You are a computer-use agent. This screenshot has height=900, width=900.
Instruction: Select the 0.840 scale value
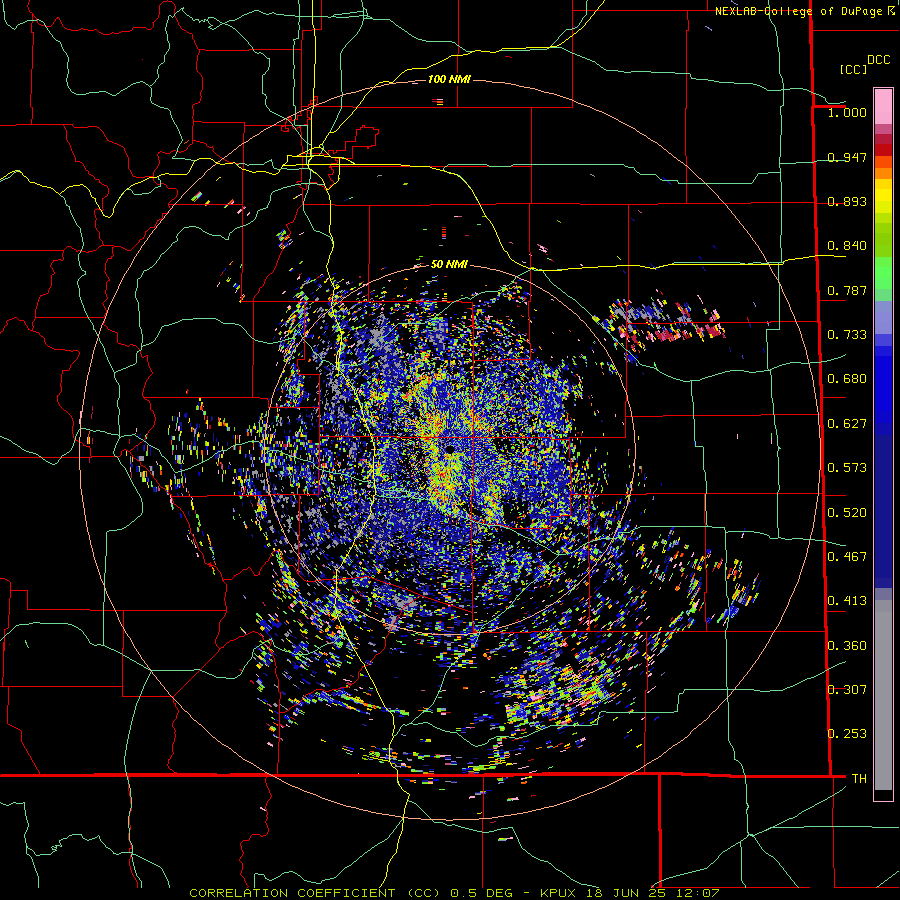[847, 246]
